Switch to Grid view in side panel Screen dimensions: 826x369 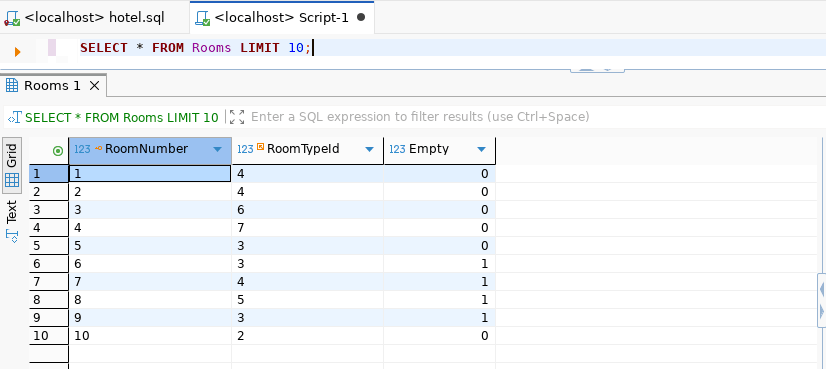(12, 165)
